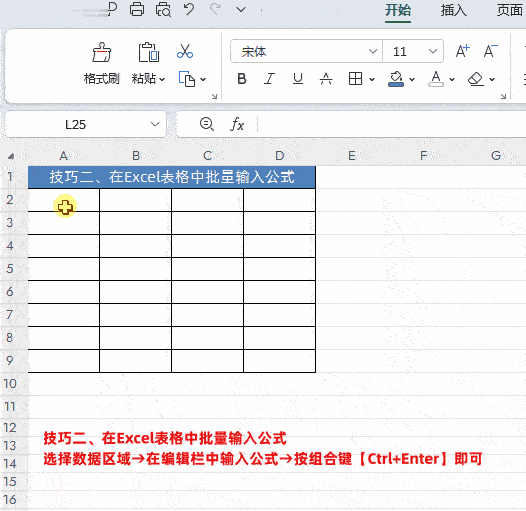The width and height of the screenshot is (526, 511).
Task: Undo the last action
Action: tap(189, 9)
